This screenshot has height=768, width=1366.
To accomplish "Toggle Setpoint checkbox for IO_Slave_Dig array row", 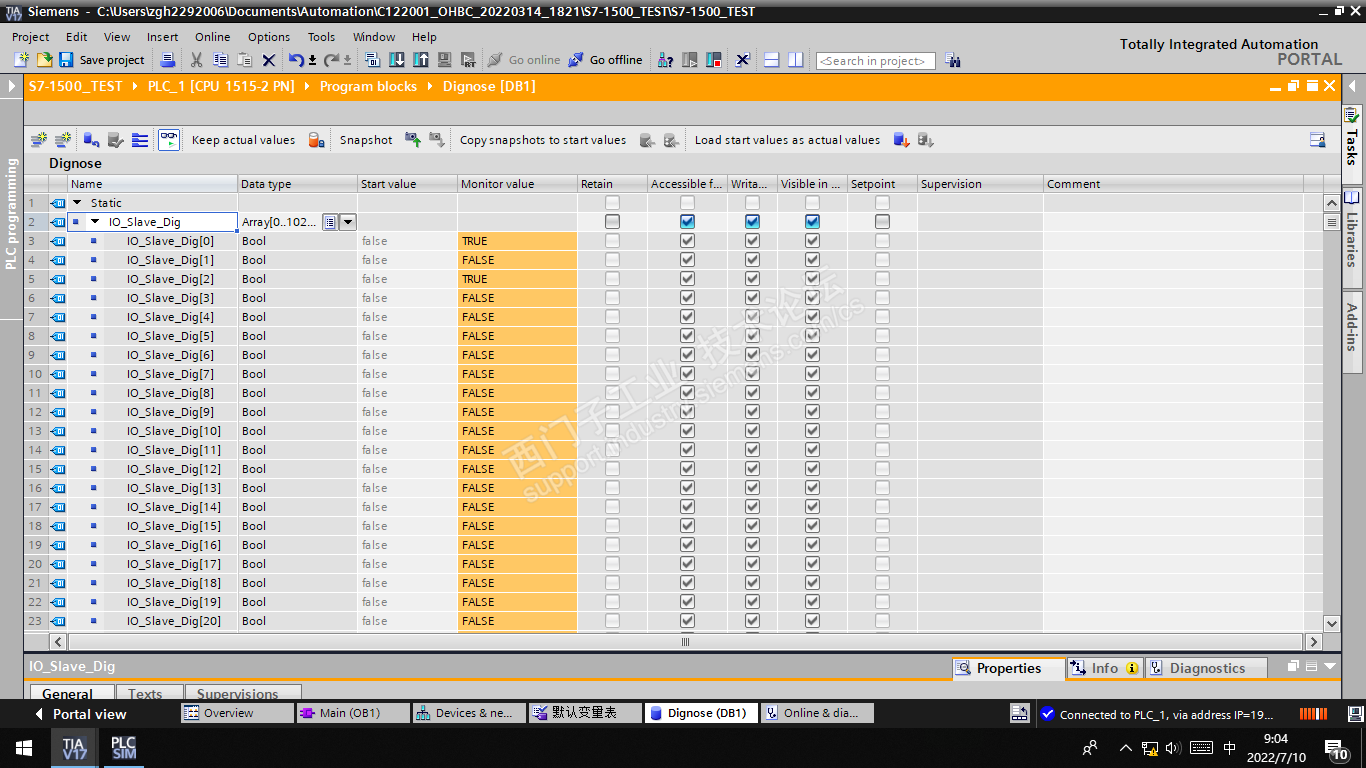I will coord(882,222).
